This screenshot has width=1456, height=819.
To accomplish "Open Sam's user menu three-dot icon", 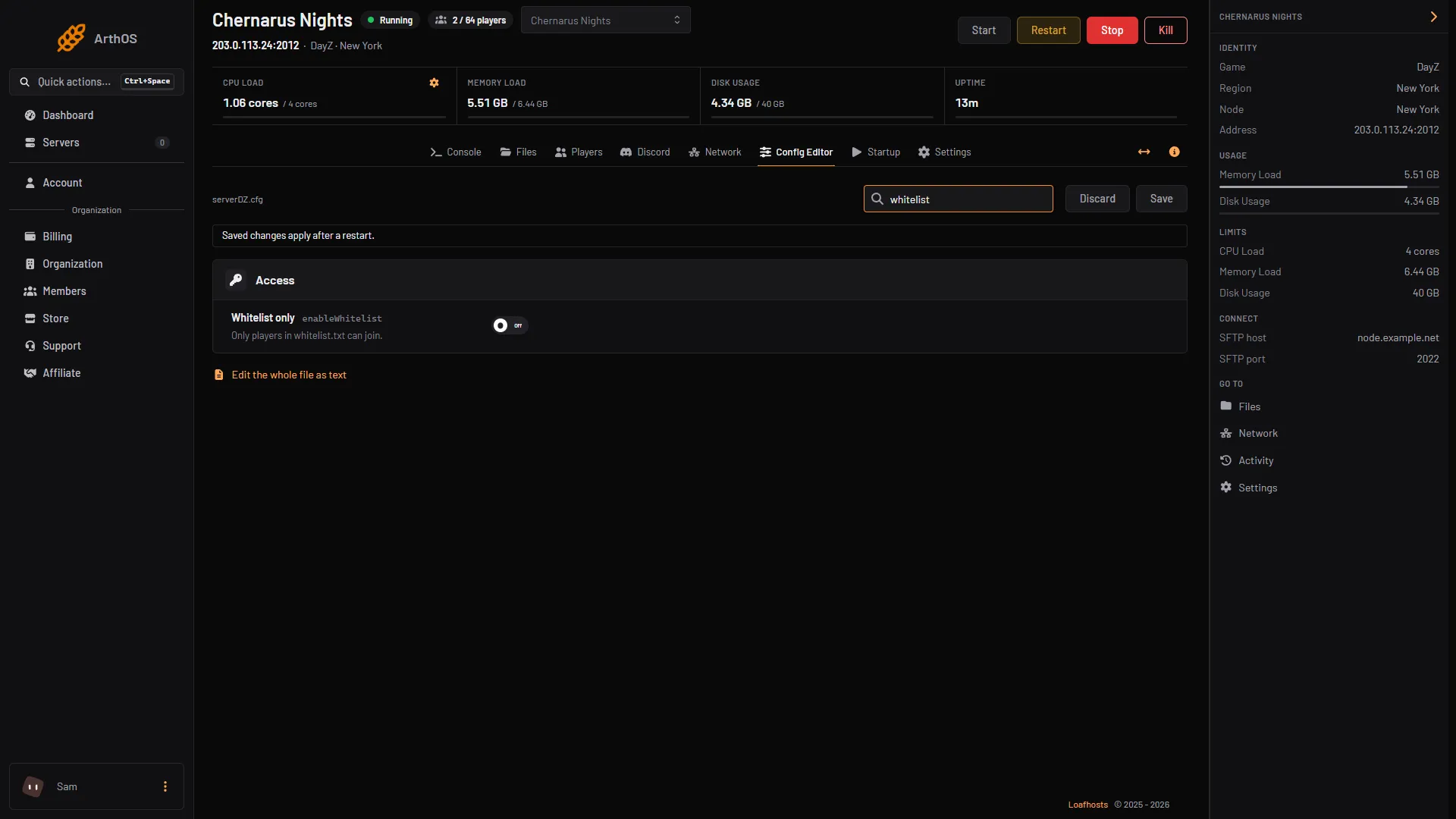I will pos(165,786).
